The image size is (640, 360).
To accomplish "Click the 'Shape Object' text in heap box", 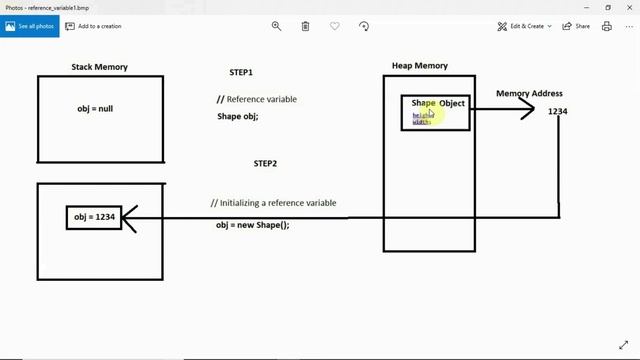I will click(x=438, y=103).
